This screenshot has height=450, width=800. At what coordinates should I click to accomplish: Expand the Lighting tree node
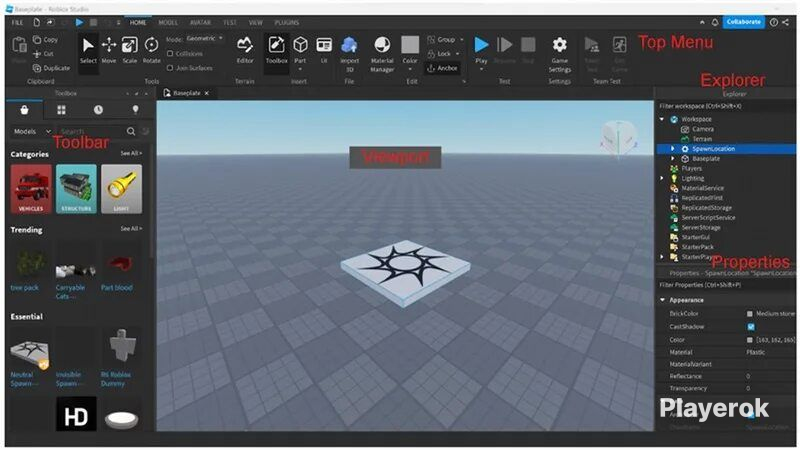click(x=662, y=179)
